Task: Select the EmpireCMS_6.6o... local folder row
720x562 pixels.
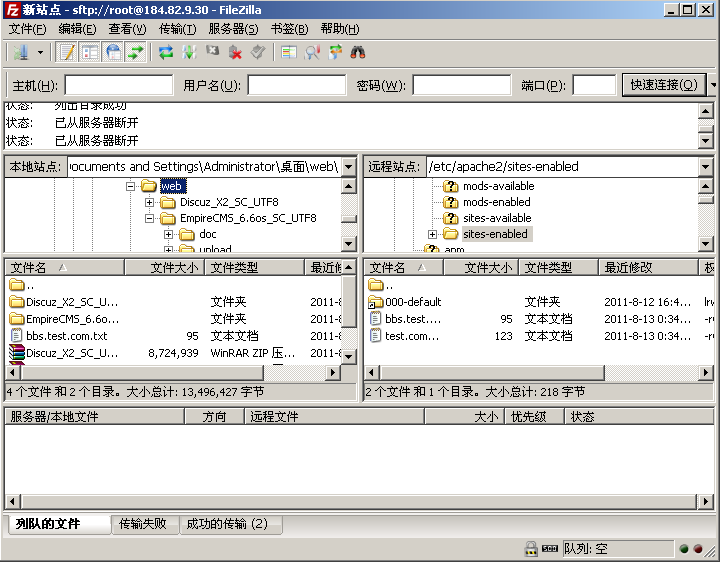Action: tap(174, 319)
